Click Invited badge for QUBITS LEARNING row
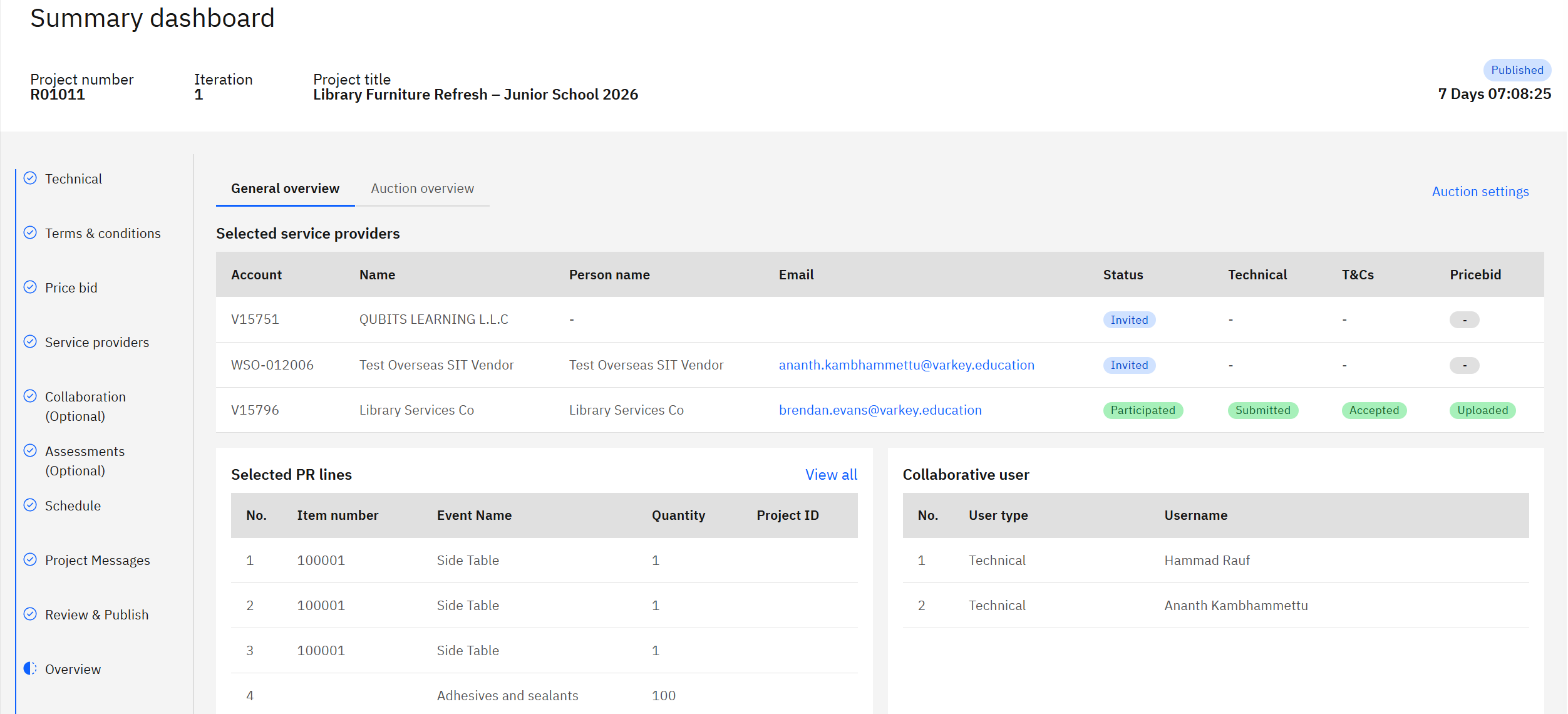Screen dimensions: 1568x714 1129,320
